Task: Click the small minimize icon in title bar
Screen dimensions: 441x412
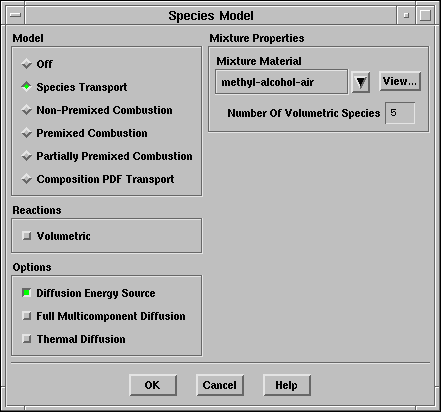Action: [406, 15]
